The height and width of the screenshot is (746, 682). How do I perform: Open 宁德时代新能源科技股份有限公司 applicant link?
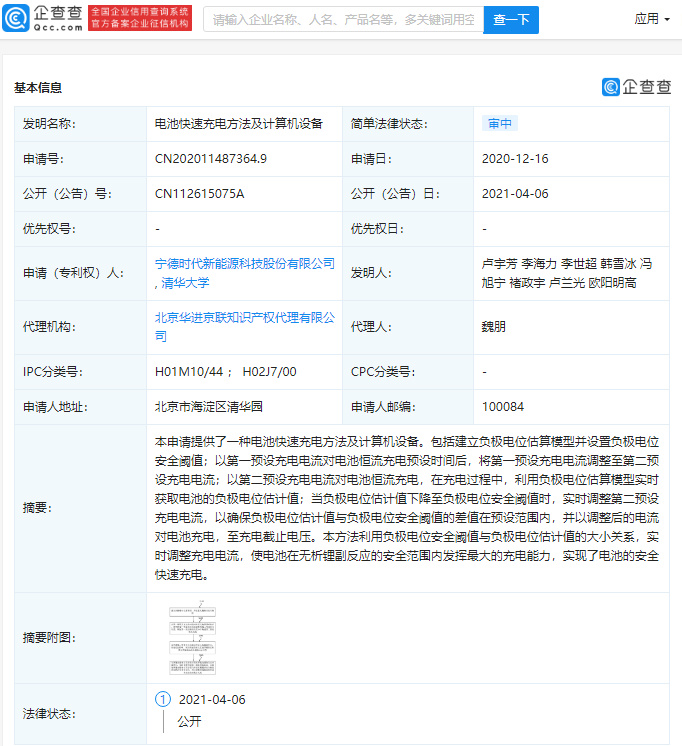point(245,263)
